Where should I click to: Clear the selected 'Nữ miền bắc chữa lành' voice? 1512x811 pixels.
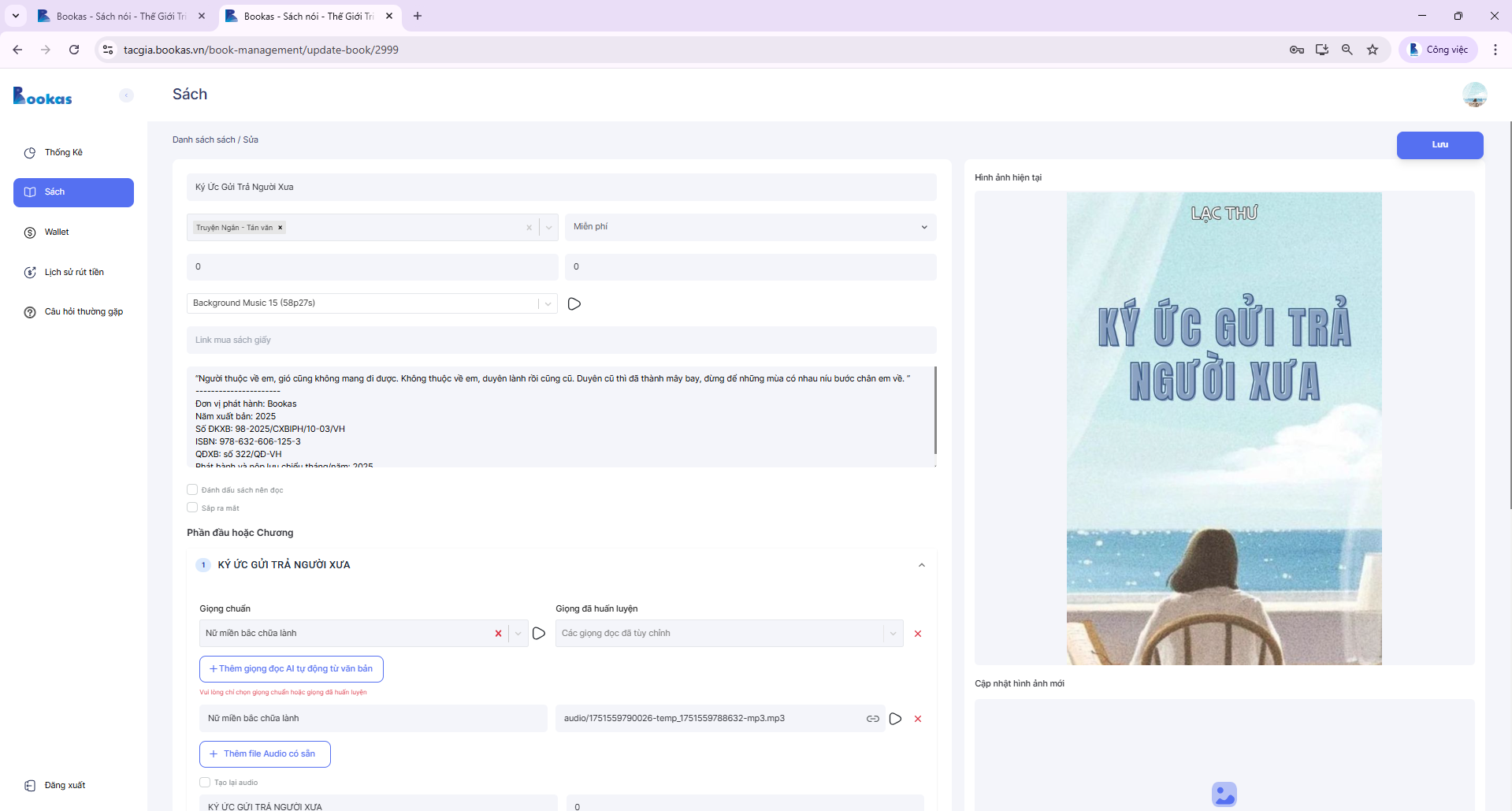(498, 634)
